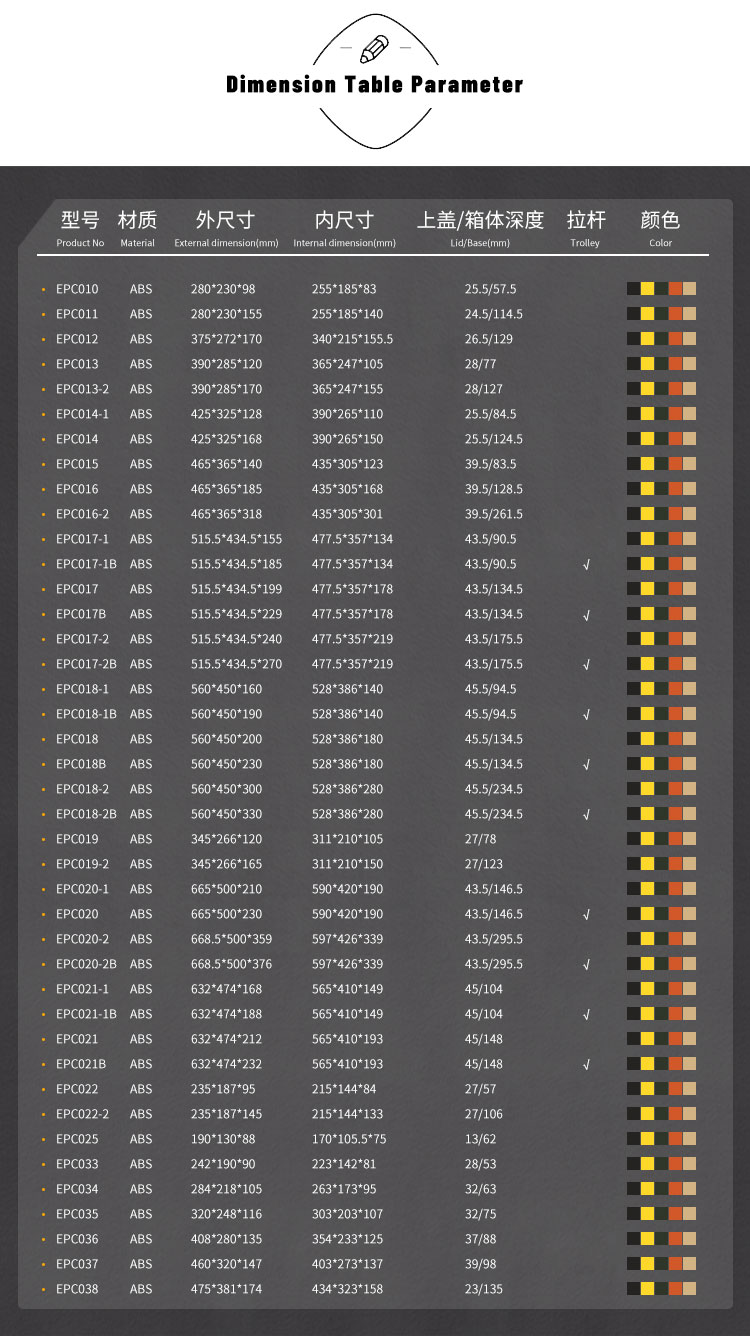Click the trolley checkmark in EPC017-1B row
750x1336 pixels.
tap(587, 564)
